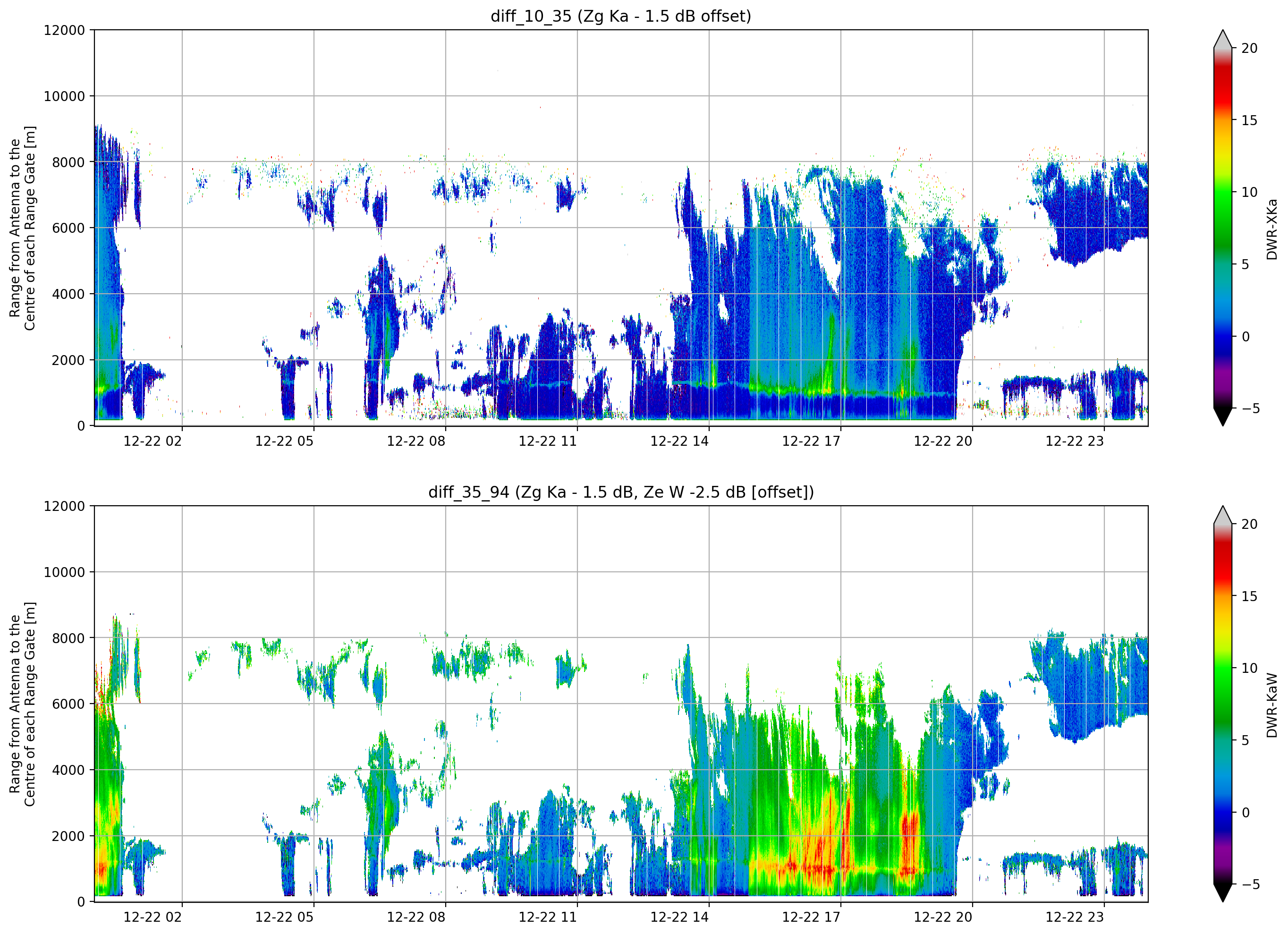This screenshot has width=1288, height=934.
Task: Click the '12-22 23' x-tick under the diff_35_94 plot
Action: 1075,917
